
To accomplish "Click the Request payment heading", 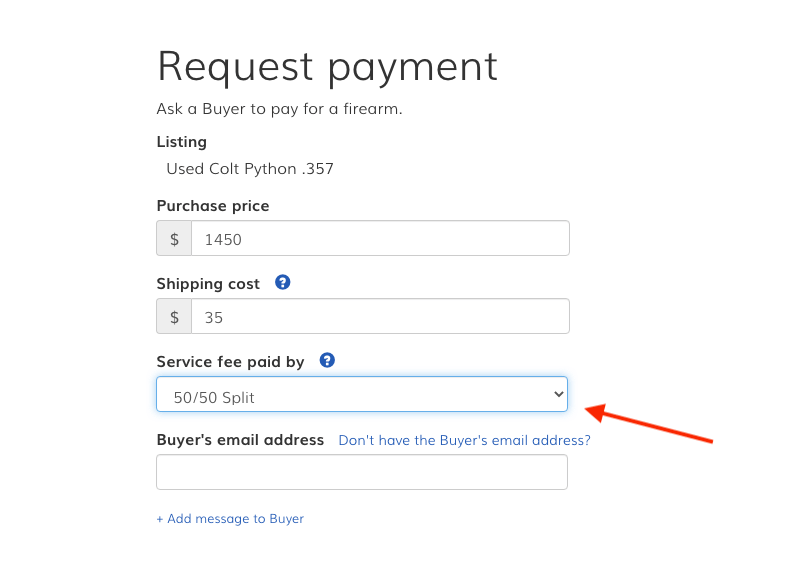I will click(x=327, y=67).
